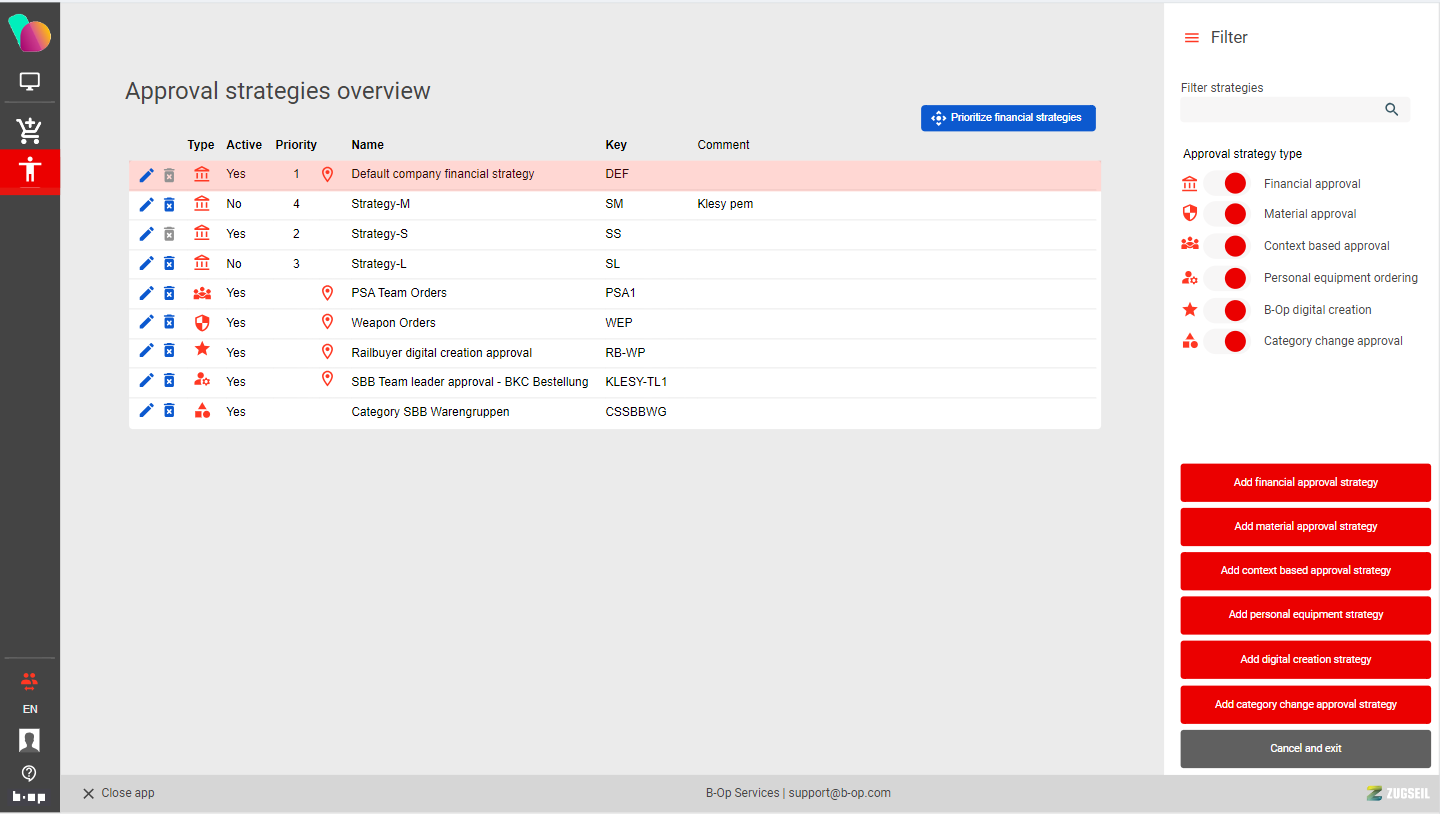Viewport: 1440px width, 814px height.
Task: Click location pin for PSA Team Orders
Action: point(327,293)
